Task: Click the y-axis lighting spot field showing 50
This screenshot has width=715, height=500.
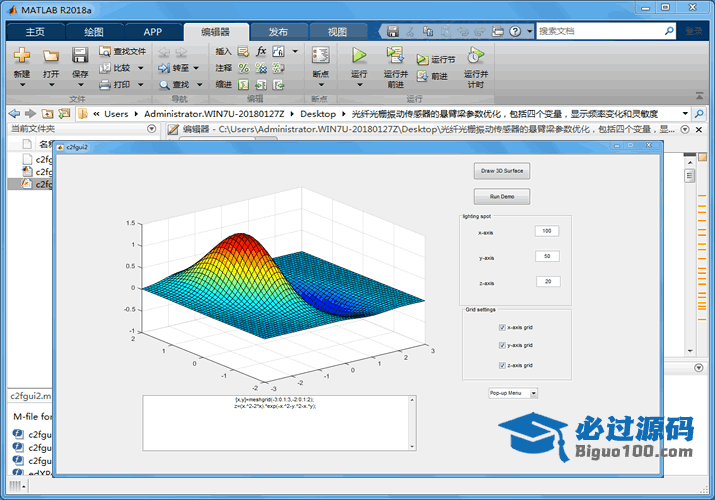Action: click(547, 256)
